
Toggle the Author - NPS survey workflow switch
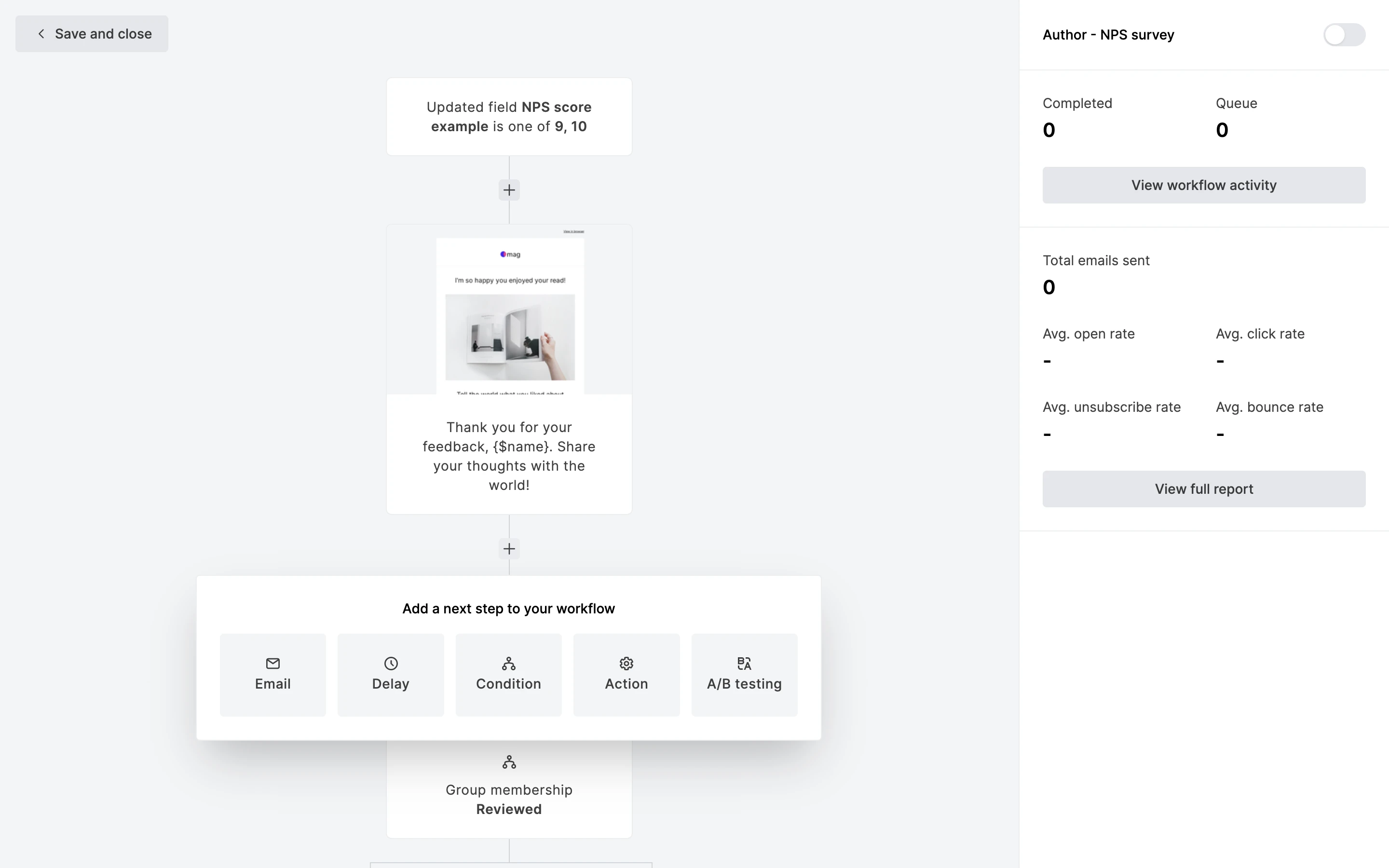pos(1344,34)
